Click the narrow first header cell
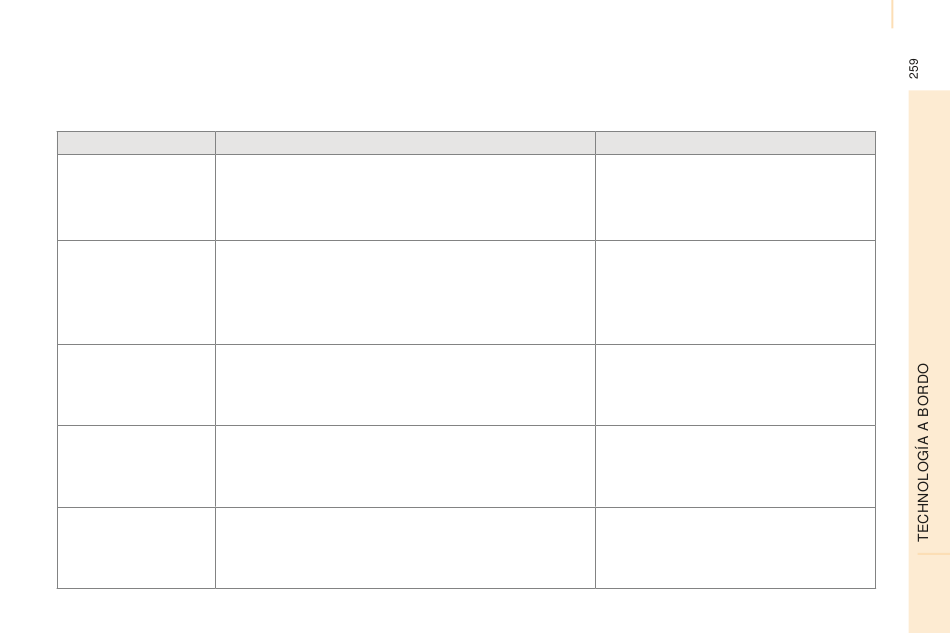950x633 pixels. coord(136,143)
